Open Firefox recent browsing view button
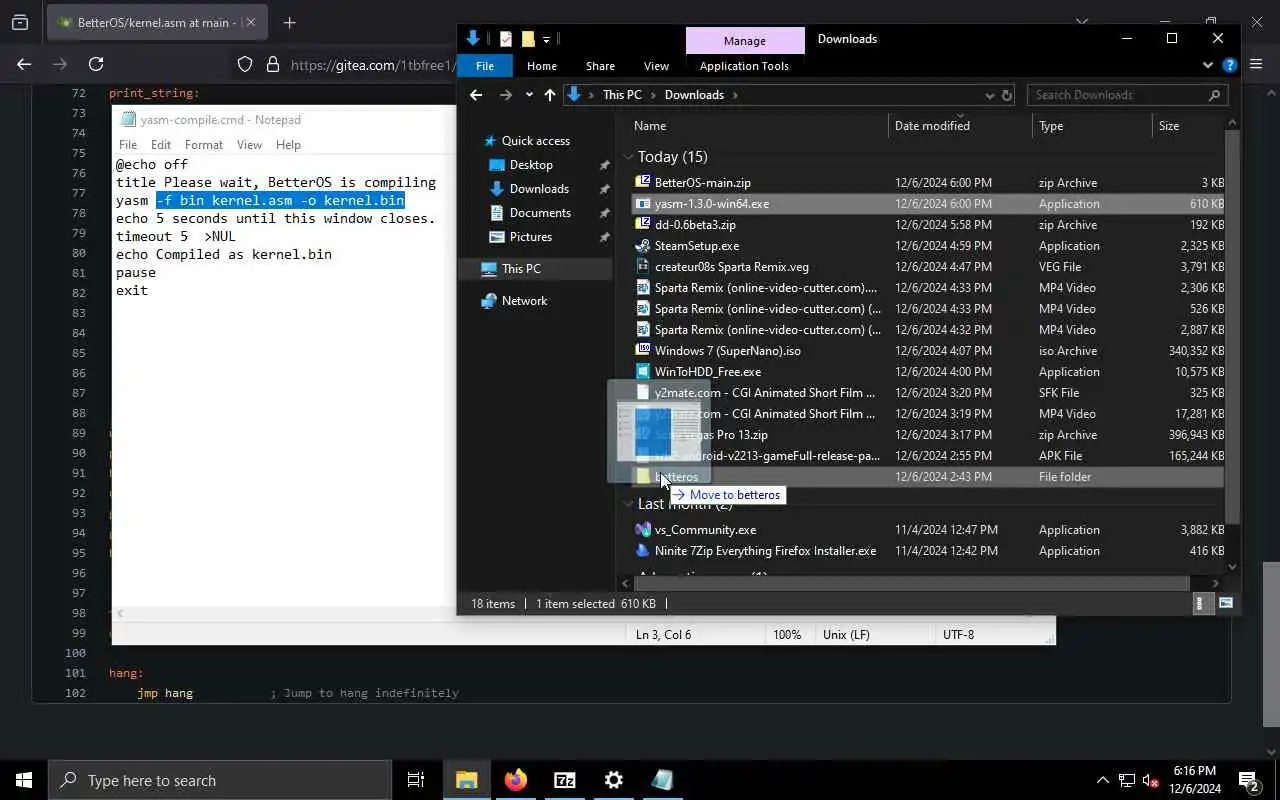The image size is (1280, 800). 20,22
